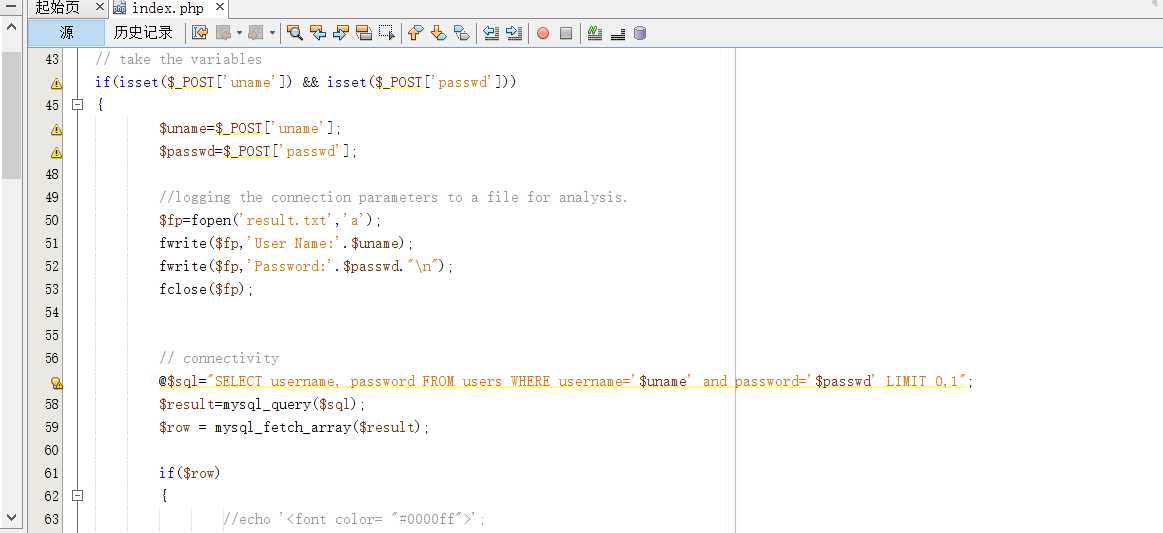Toggle rectangular selection mode
1163x533 pixels.
coord(386,33)
